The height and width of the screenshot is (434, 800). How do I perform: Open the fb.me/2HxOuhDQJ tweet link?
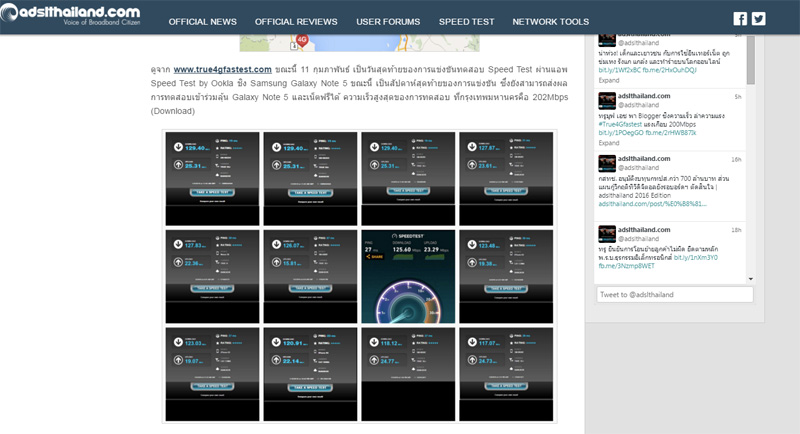click(669, 70)
